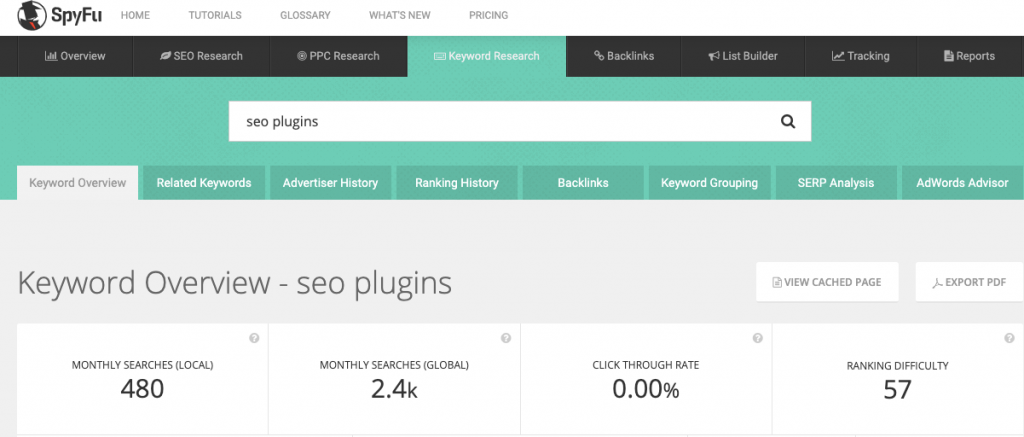This screenshot has height=437, width=1024.
Task: Go to PPC Research
Action: point(338,56)
